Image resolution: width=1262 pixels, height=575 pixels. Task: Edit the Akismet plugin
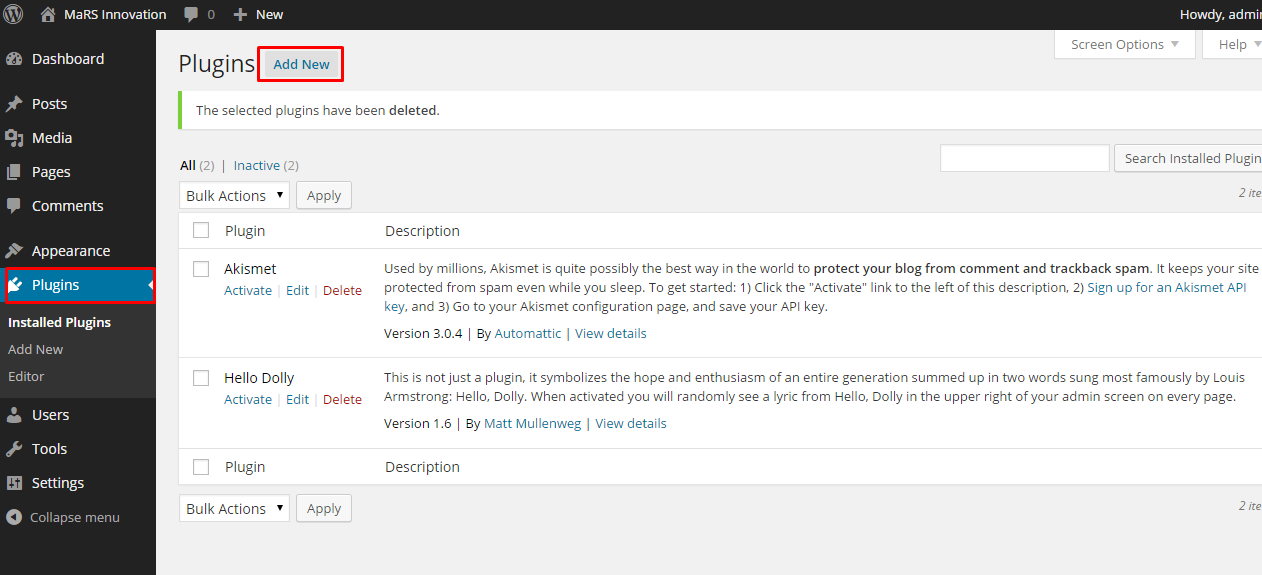pyautogui.click(x=297, y=290)
